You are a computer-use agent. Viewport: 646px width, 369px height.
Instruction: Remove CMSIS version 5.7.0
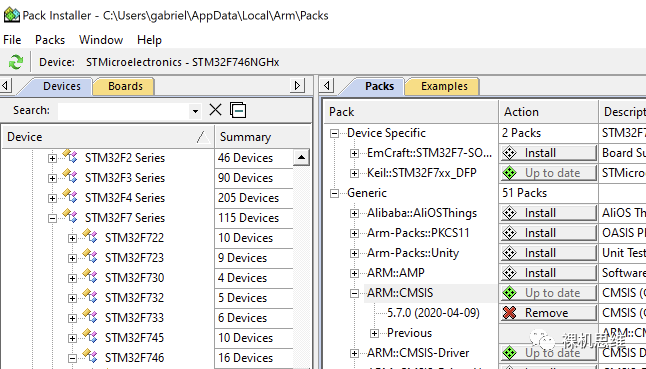point(548,313)
